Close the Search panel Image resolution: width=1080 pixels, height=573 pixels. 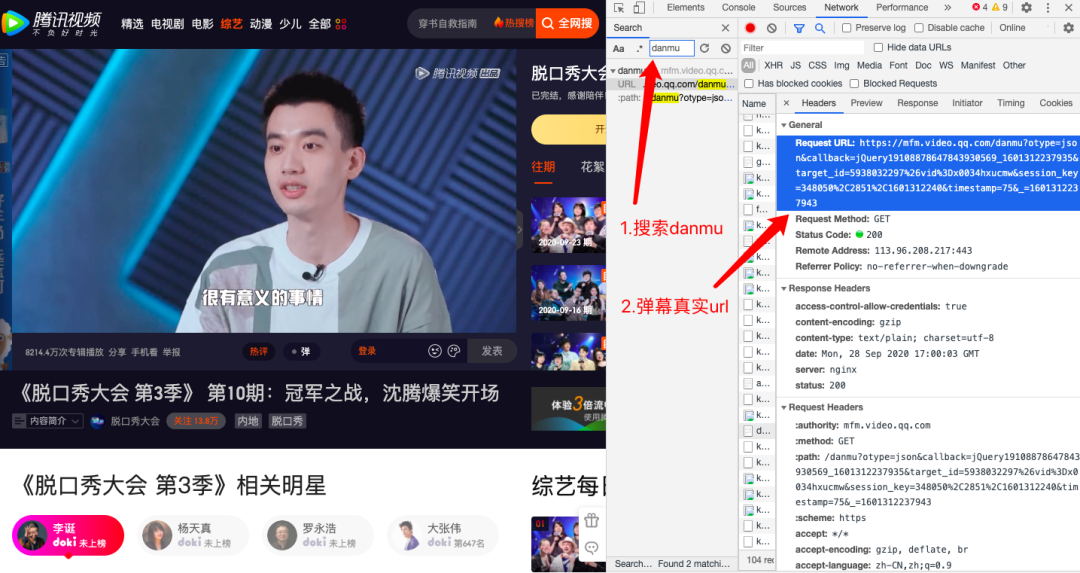725,28
